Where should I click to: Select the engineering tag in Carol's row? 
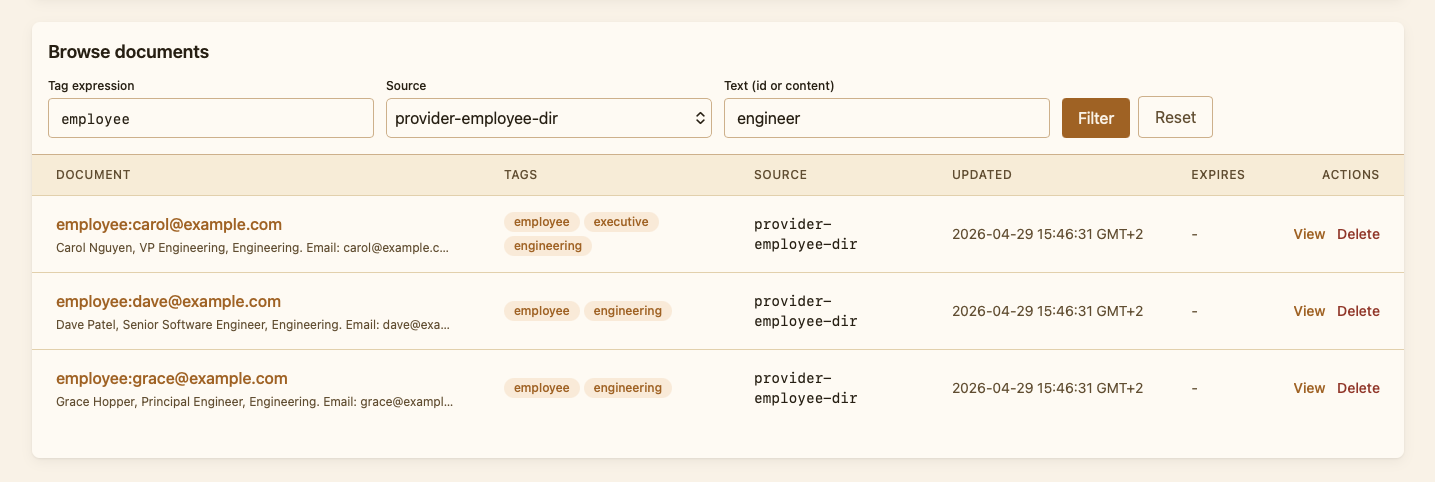pos(548,245)
